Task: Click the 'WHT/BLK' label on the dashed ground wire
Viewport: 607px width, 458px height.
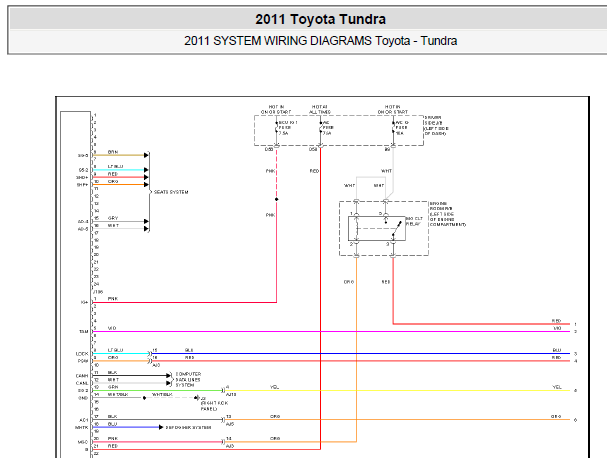Action: (162, 395)
